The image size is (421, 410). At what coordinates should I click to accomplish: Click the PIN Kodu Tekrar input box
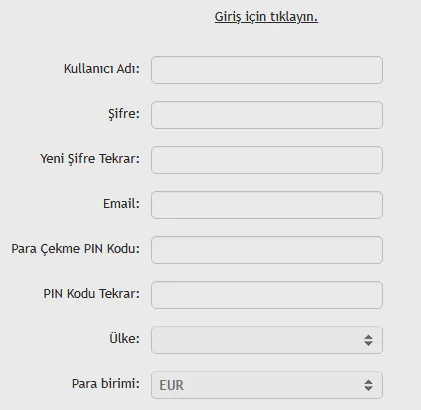(267, 295)
